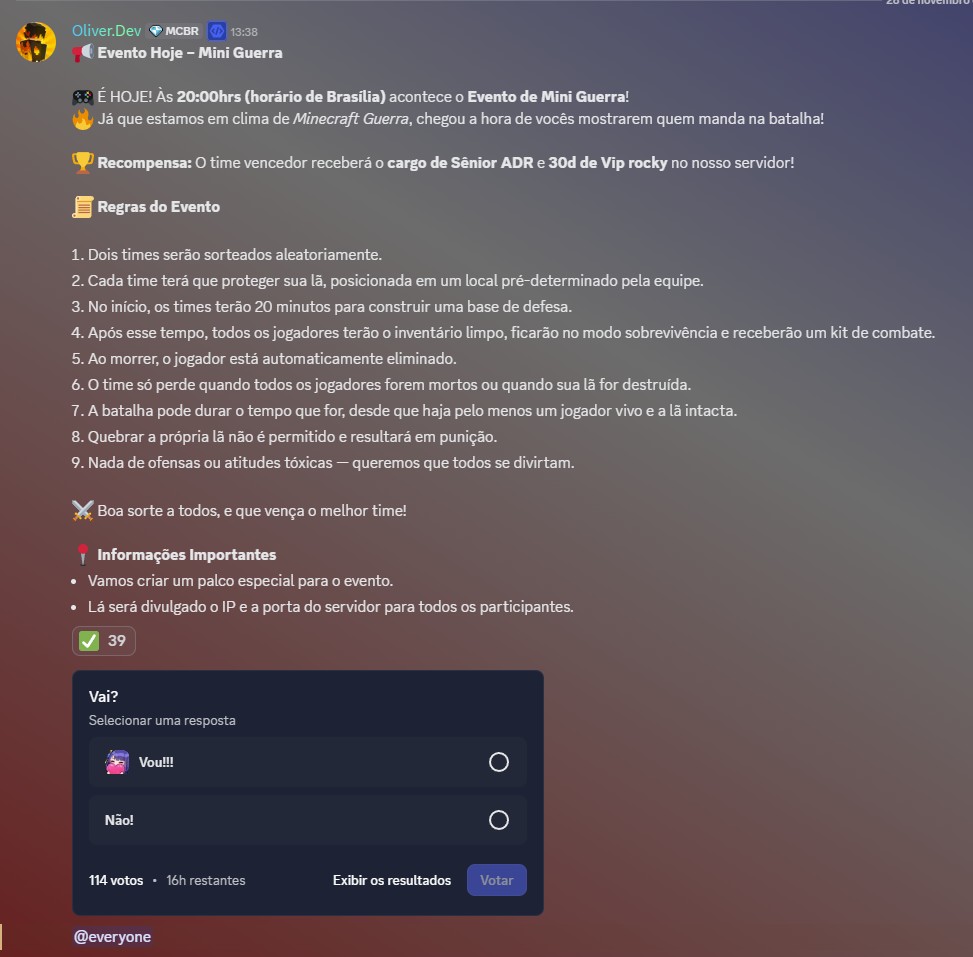
Task: Click the @everyone mention
Action: [112, 937]
